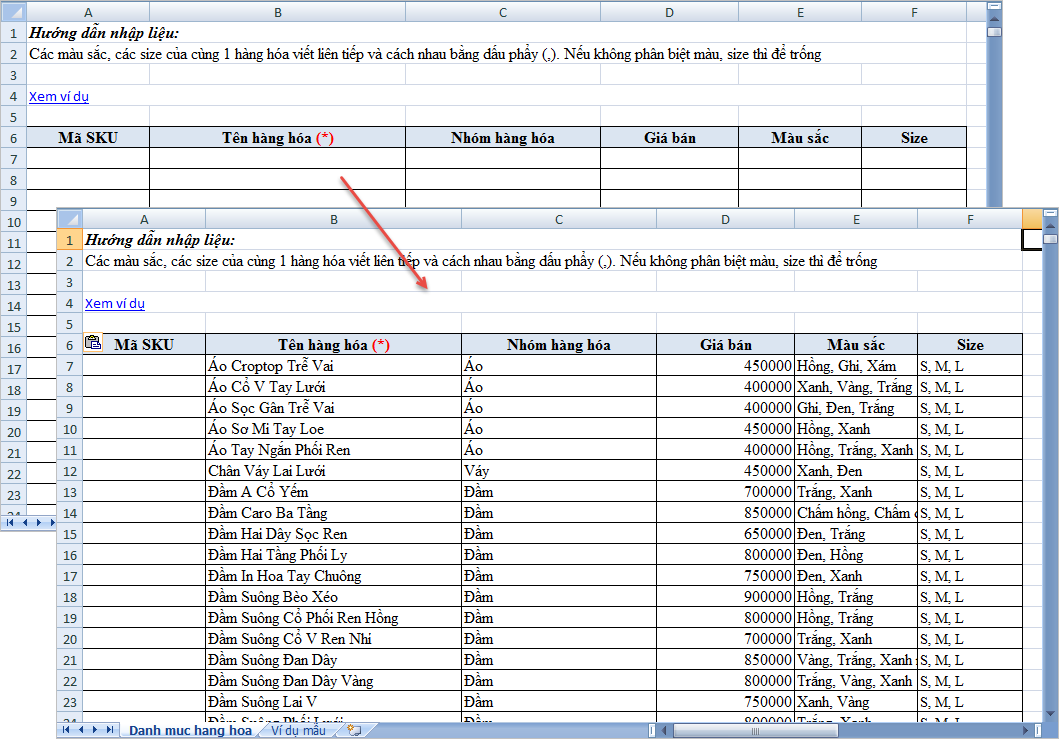
Task: Click front window header Tên hàng hóa (*)
Action: (333, 345)
